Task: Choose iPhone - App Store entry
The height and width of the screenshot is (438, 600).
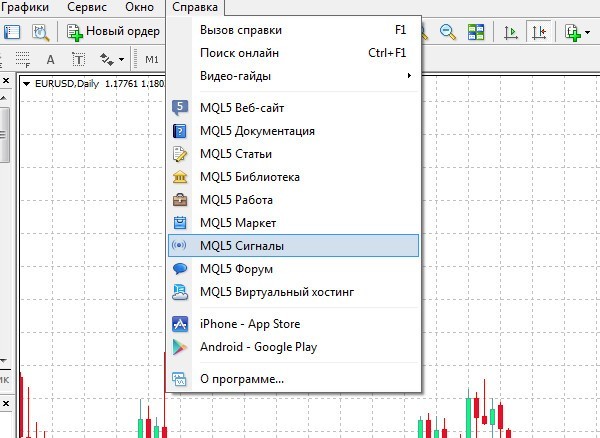Action: point(293,324)
